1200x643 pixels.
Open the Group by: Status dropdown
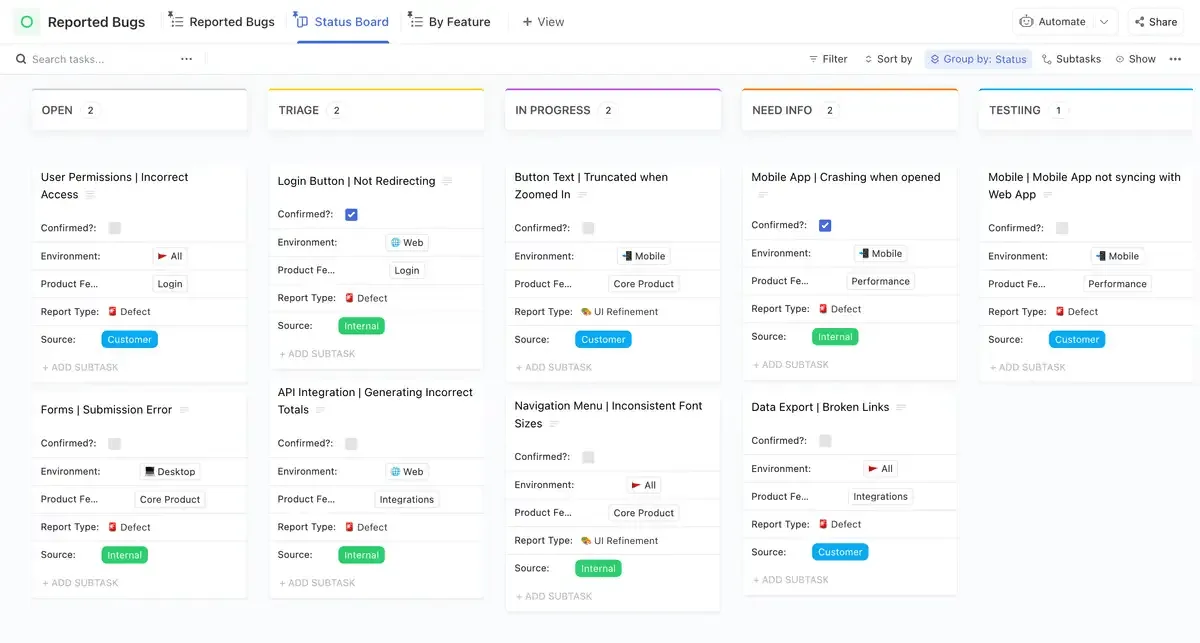pyautogui.click(x=978, y=59)
